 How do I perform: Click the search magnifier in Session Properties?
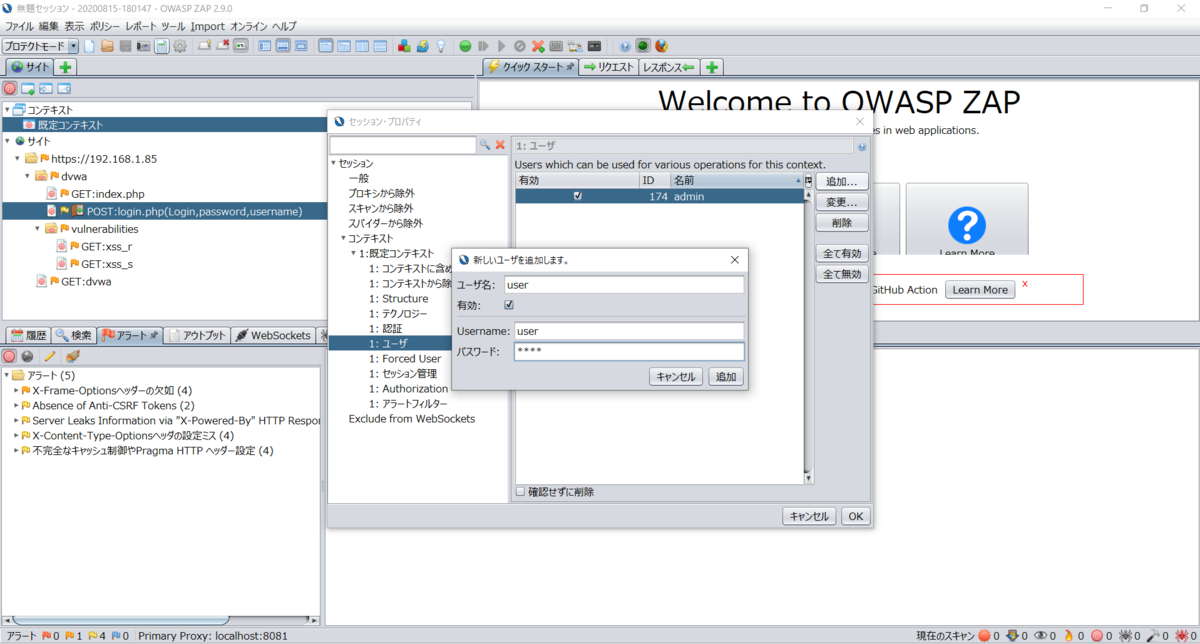click(485, 145)
